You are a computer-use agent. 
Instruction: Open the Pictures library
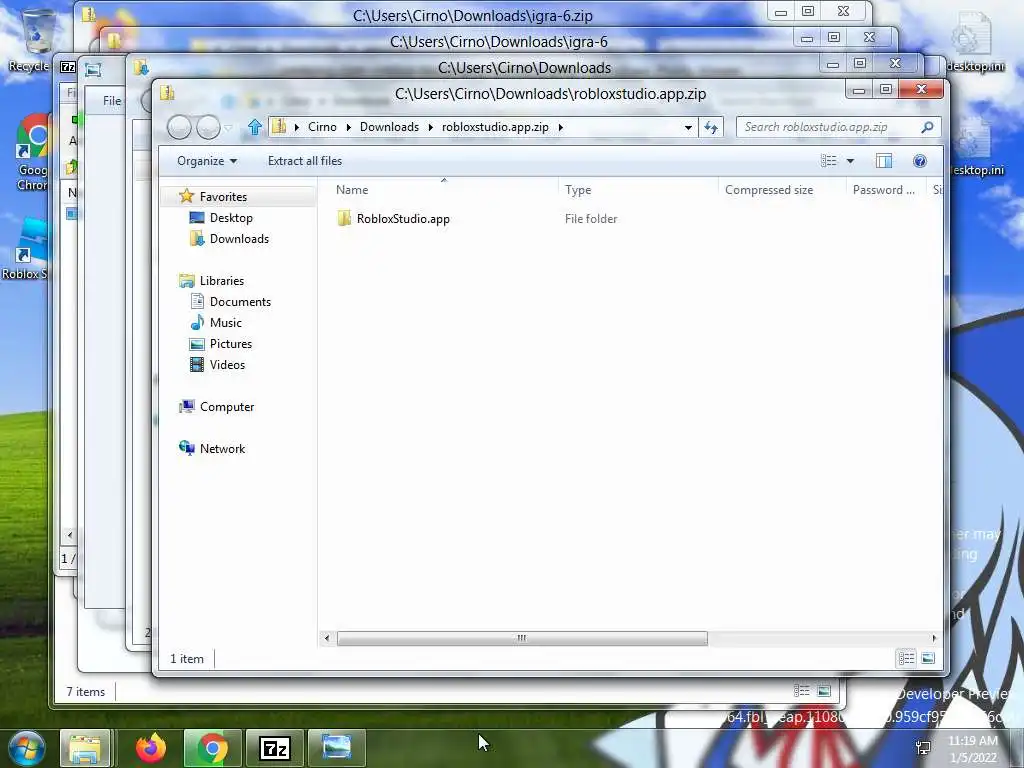(231, 344)
